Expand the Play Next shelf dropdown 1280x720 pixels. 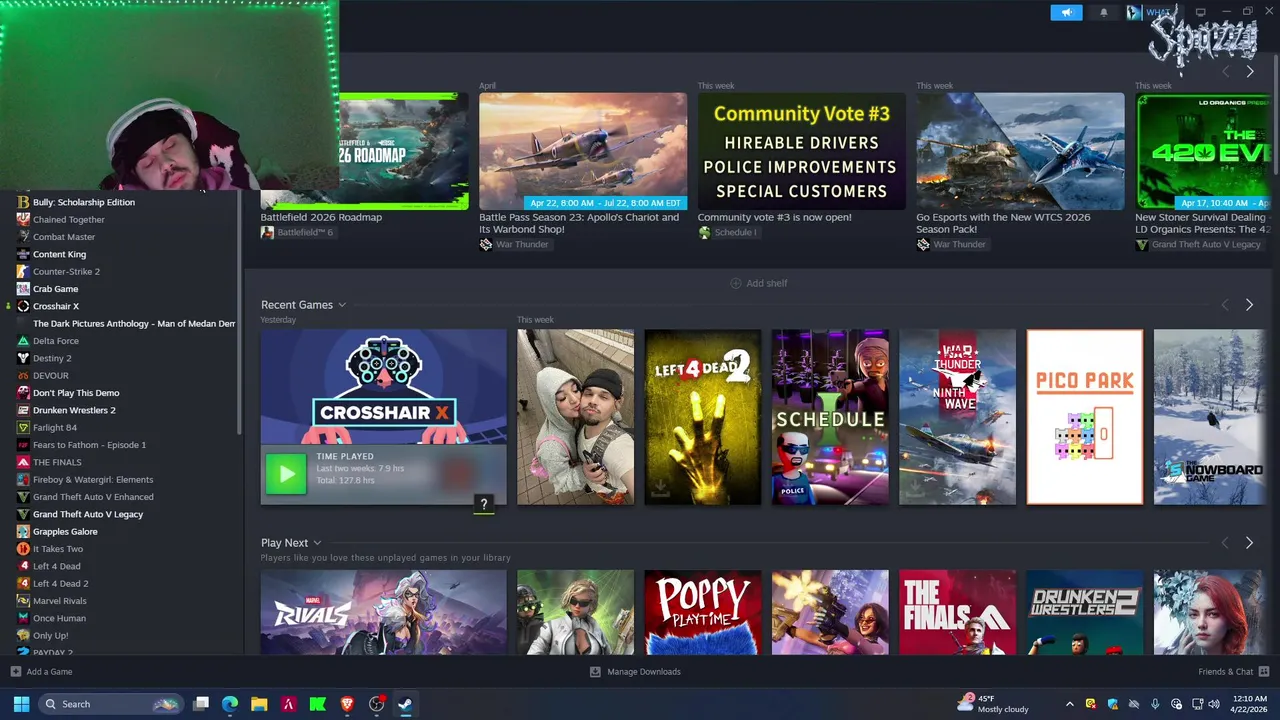pos(317,543)
